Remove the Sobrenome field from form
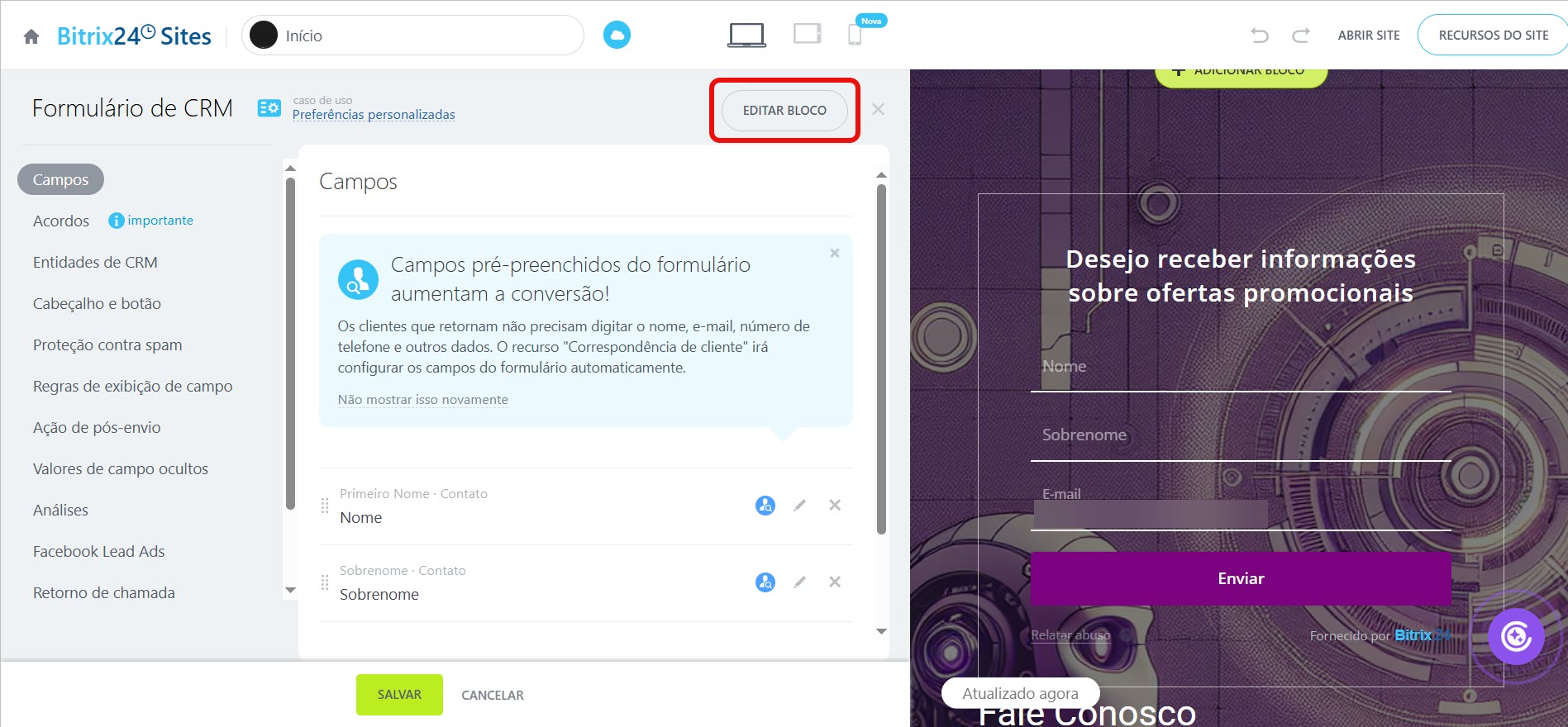Viewport: 1568px width, 727px height. click(x=835, y=582)
